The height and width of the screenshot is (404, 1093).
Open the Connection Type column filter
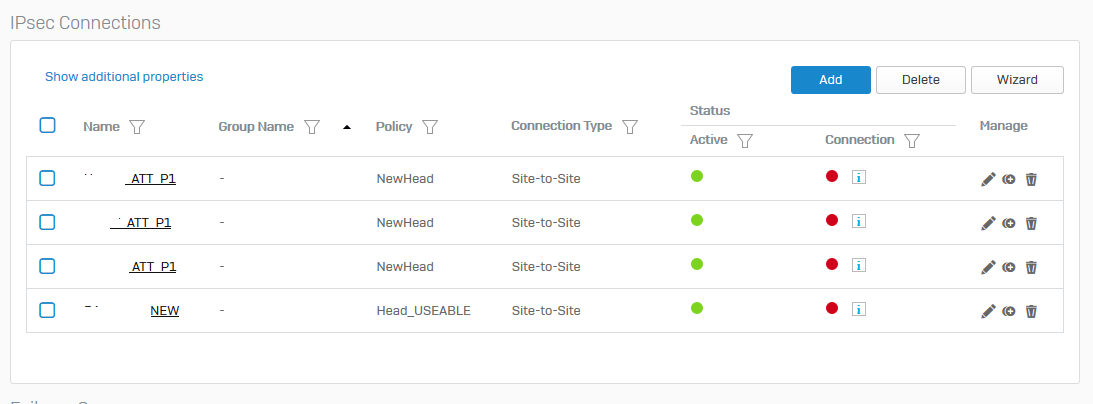(x=630, y=127)
